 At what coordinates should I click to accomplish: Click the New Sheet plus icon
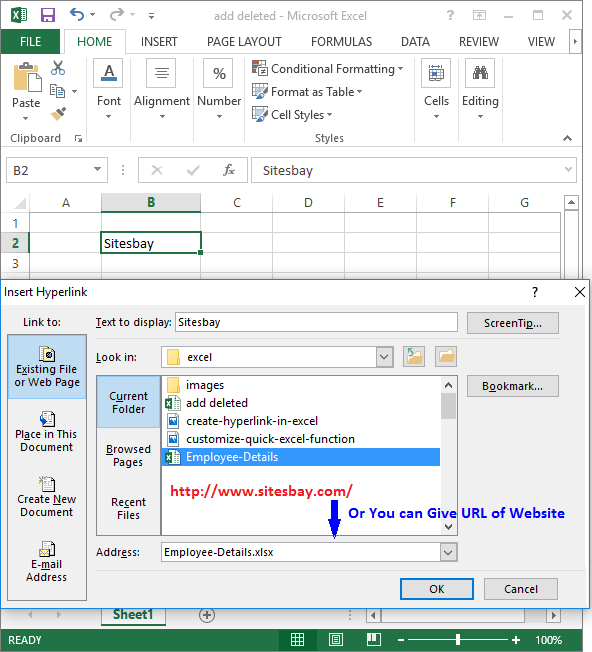[x=207, y=615]
